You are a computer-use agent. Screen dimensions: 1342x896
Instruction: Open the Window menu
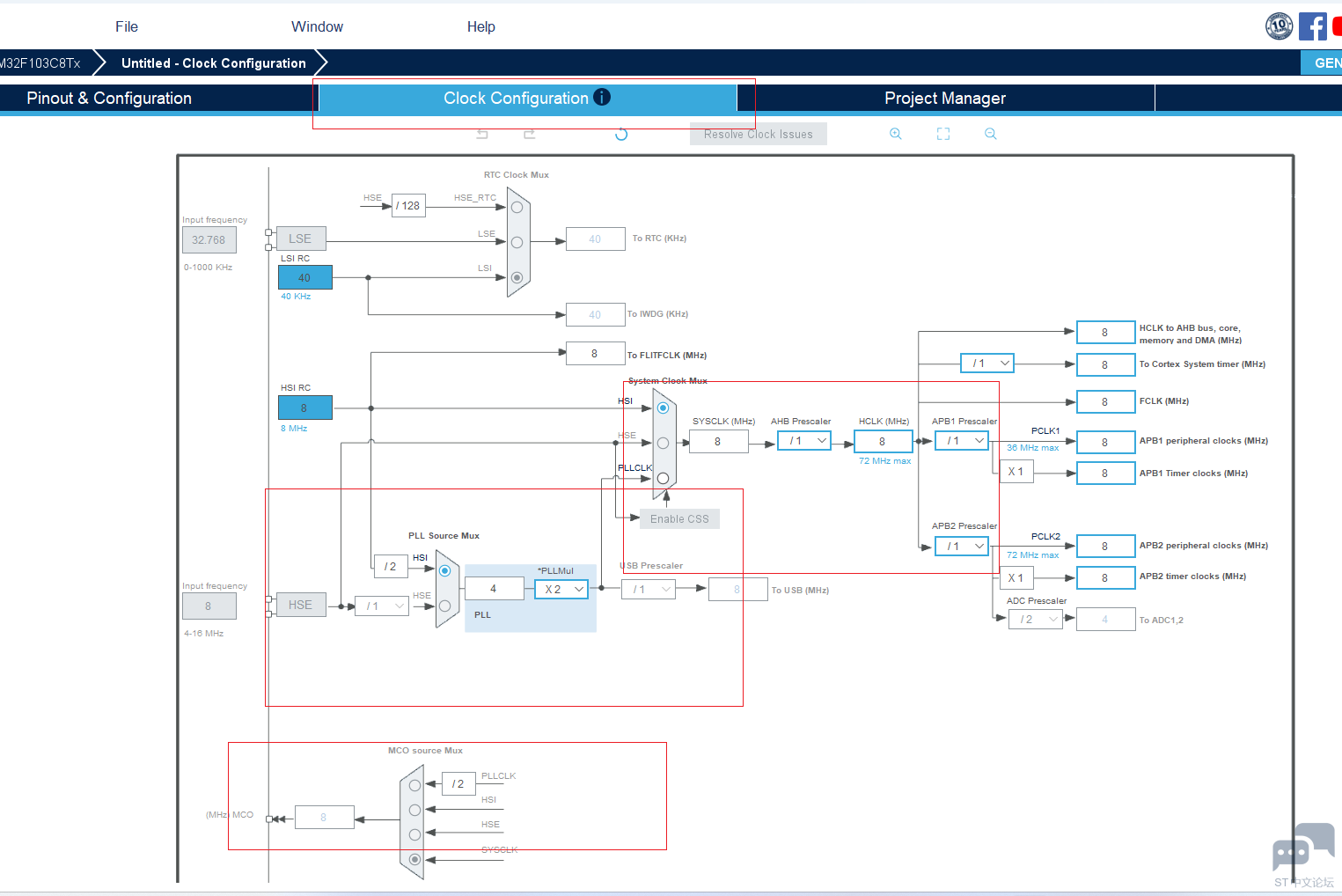pyautogui.click(x=317, y=26)
